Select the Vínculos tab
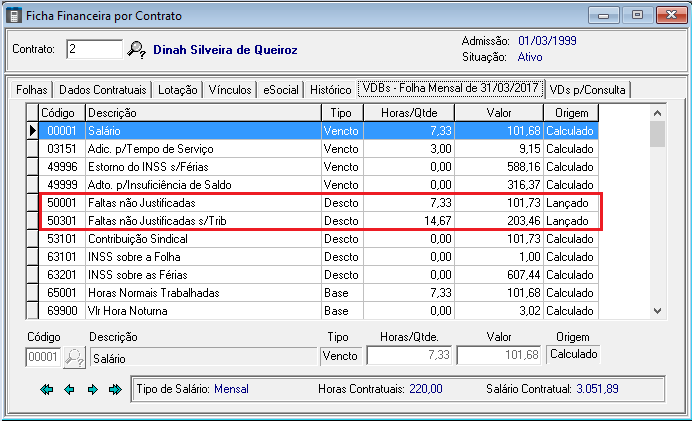This screenshot has width=692, height=421. tap(230, 90)
